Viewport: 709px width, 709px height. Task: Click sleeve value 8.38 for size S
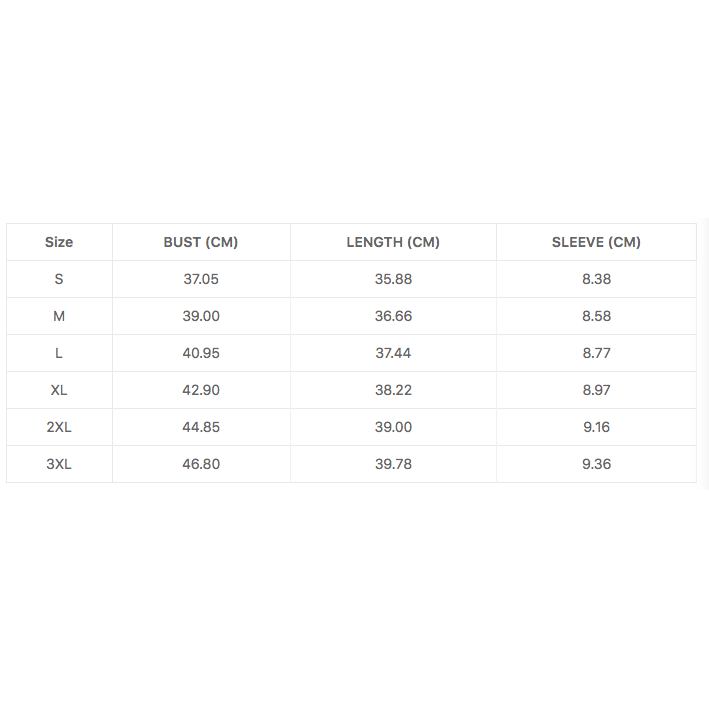click(x=596, y=279)
